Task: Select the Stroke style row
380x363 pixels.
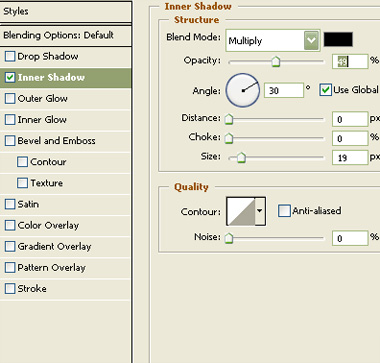Action: click(x=66, y=289)
